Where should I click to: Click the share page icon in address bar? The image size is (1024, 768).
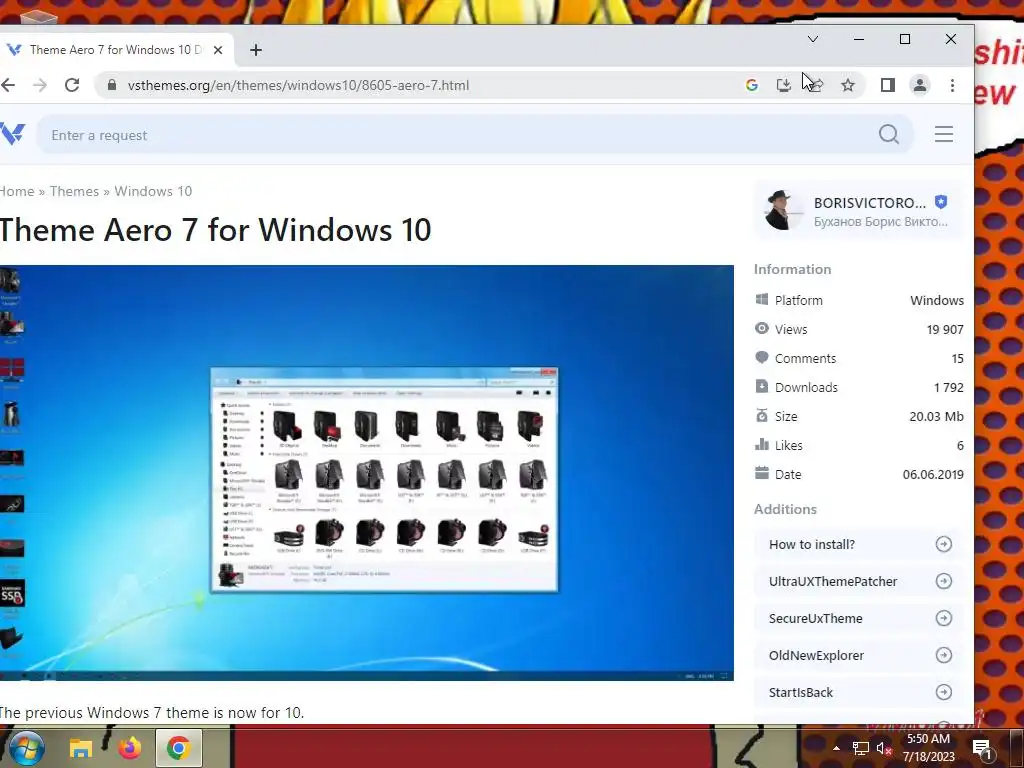[x=816, y=85]
